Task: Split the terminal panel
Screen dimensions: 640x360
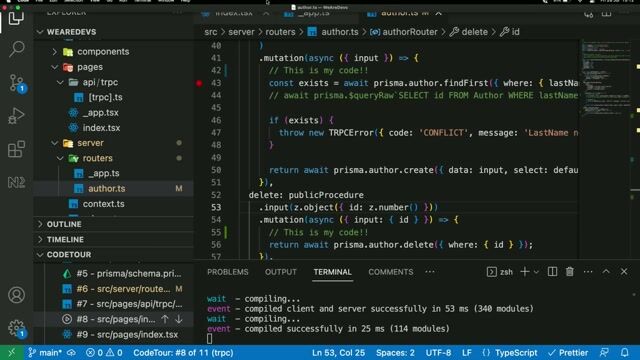Action: [x=552, y=272]
